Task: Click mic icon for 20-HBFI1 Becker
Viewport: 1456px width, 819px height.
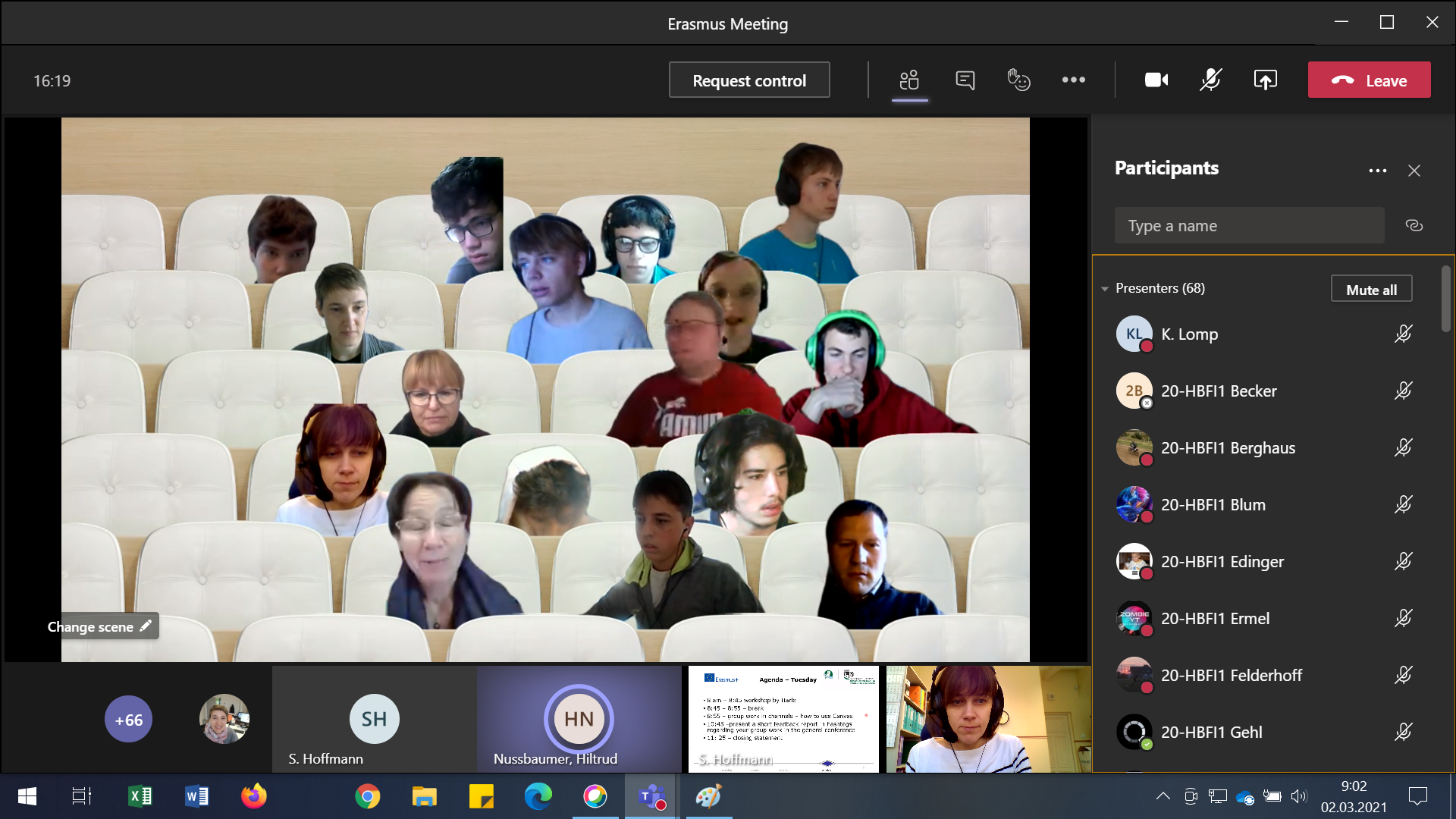Action: point(1403,391)
